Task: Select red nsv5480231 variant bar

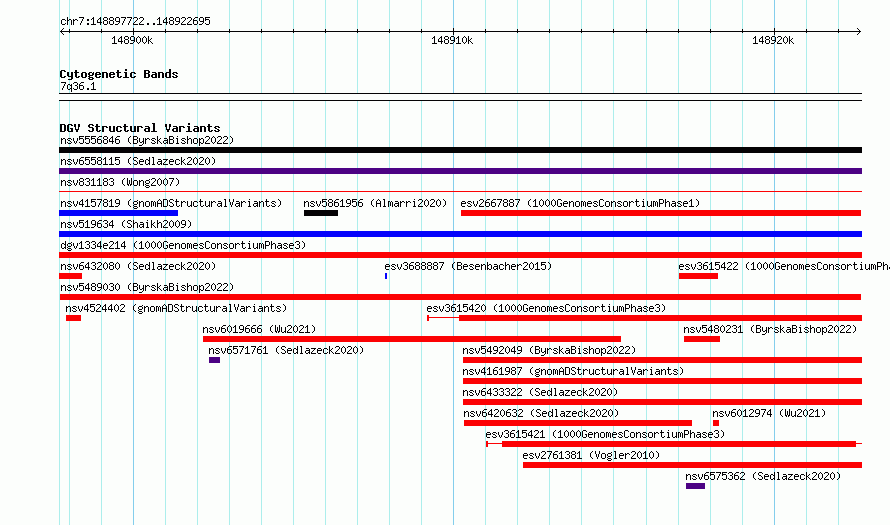Action: [x=702, y=339]
